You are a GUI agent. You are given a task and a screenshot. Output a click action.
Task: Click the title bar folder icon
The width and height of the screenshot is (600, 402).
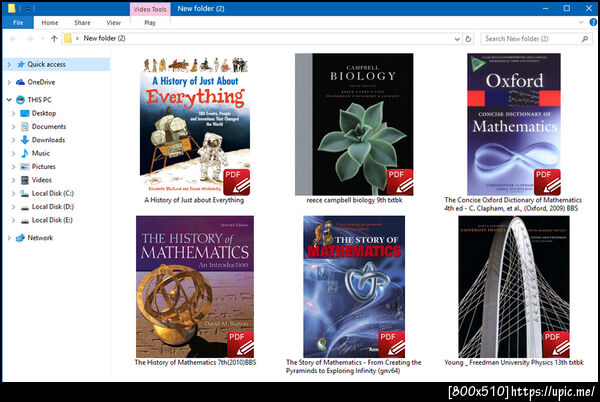click(x=11, y=8)
